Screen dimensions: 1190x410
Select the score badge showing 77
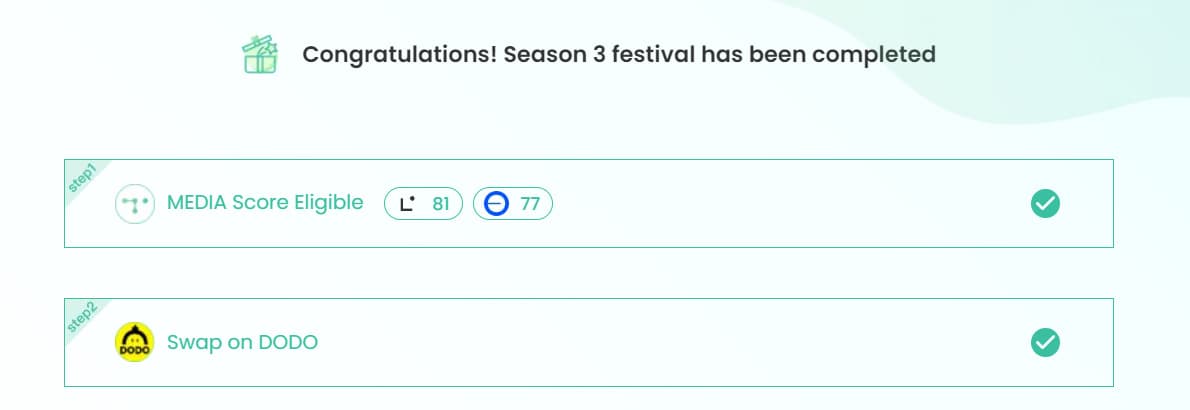tap(513, 203)
